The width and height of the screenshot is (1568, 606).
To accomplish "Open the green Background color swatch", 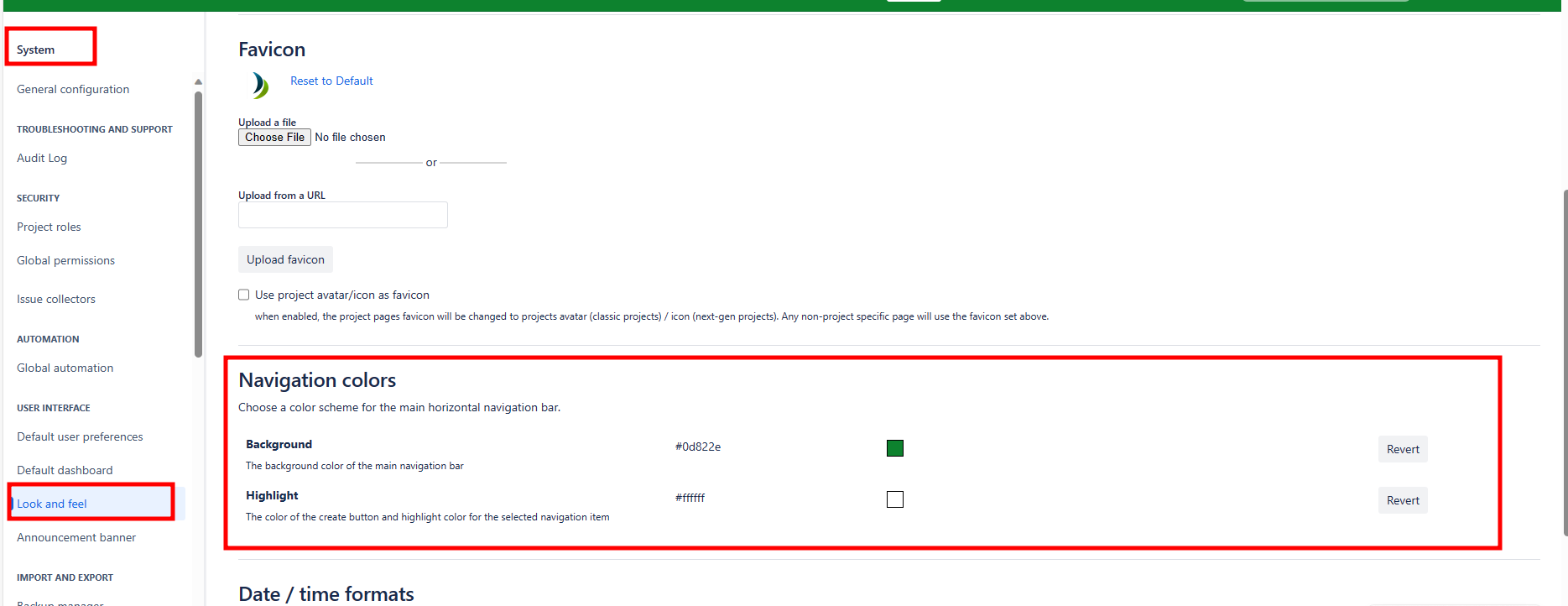I will click(895, 448).
